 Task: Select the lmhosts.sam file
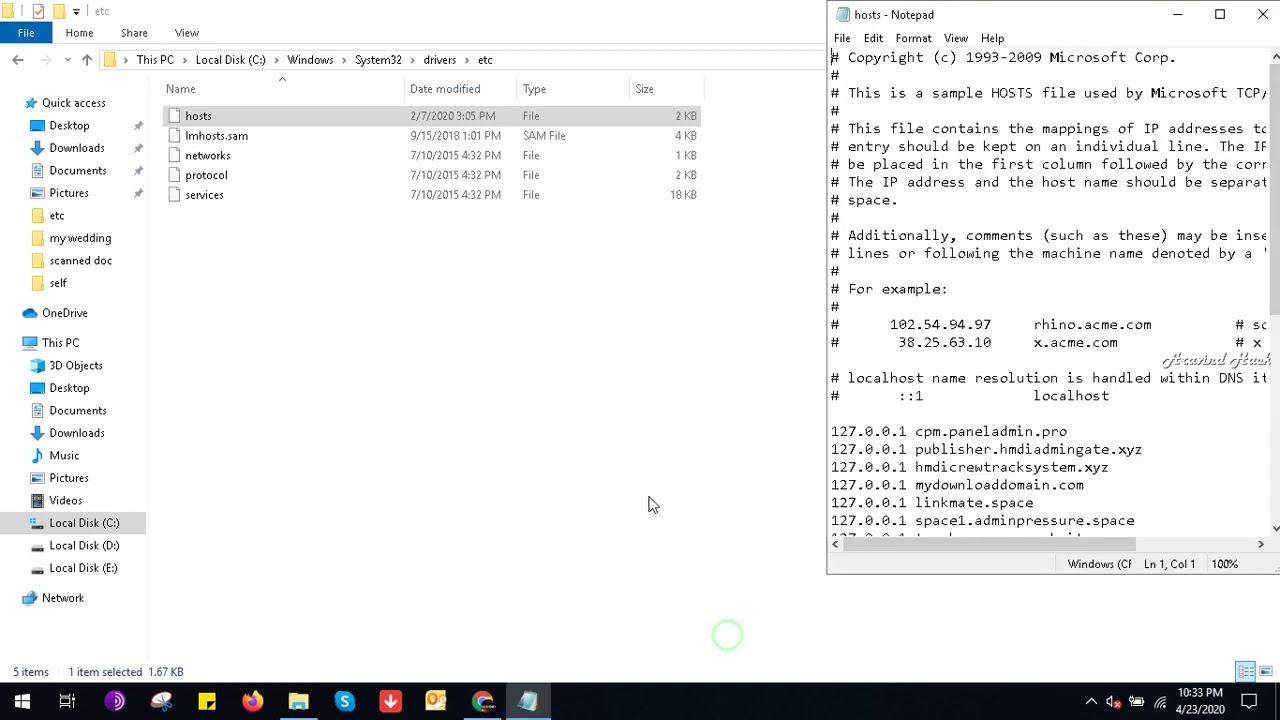click(216, 136)
